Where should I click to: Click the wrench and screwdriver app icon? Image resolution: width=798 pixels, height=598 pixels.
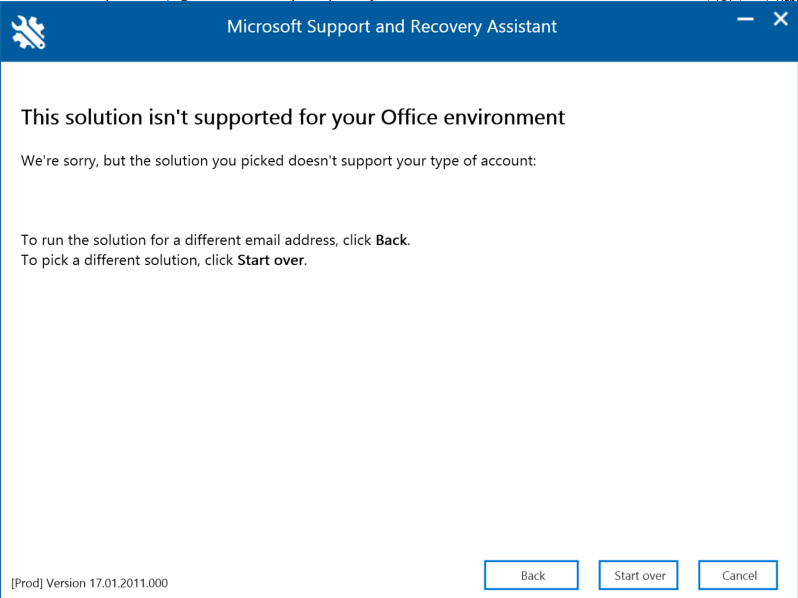click(28, 33)
